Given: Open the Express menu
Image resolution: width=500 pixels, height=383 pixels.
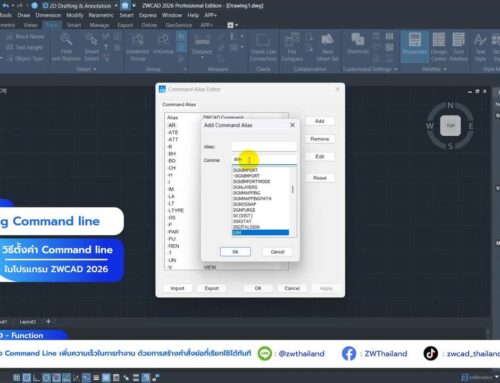Looking at the screenshot, I should (148, 15).
